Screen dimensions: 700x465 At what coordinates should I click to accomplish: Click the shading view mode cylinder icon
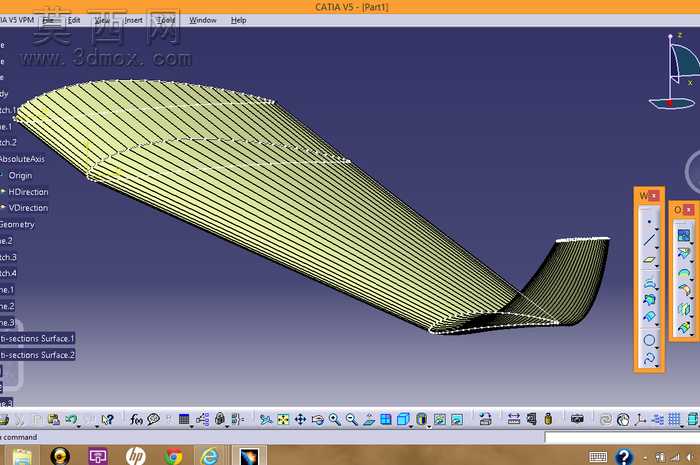pyautogui.click(x=421, y=419)
